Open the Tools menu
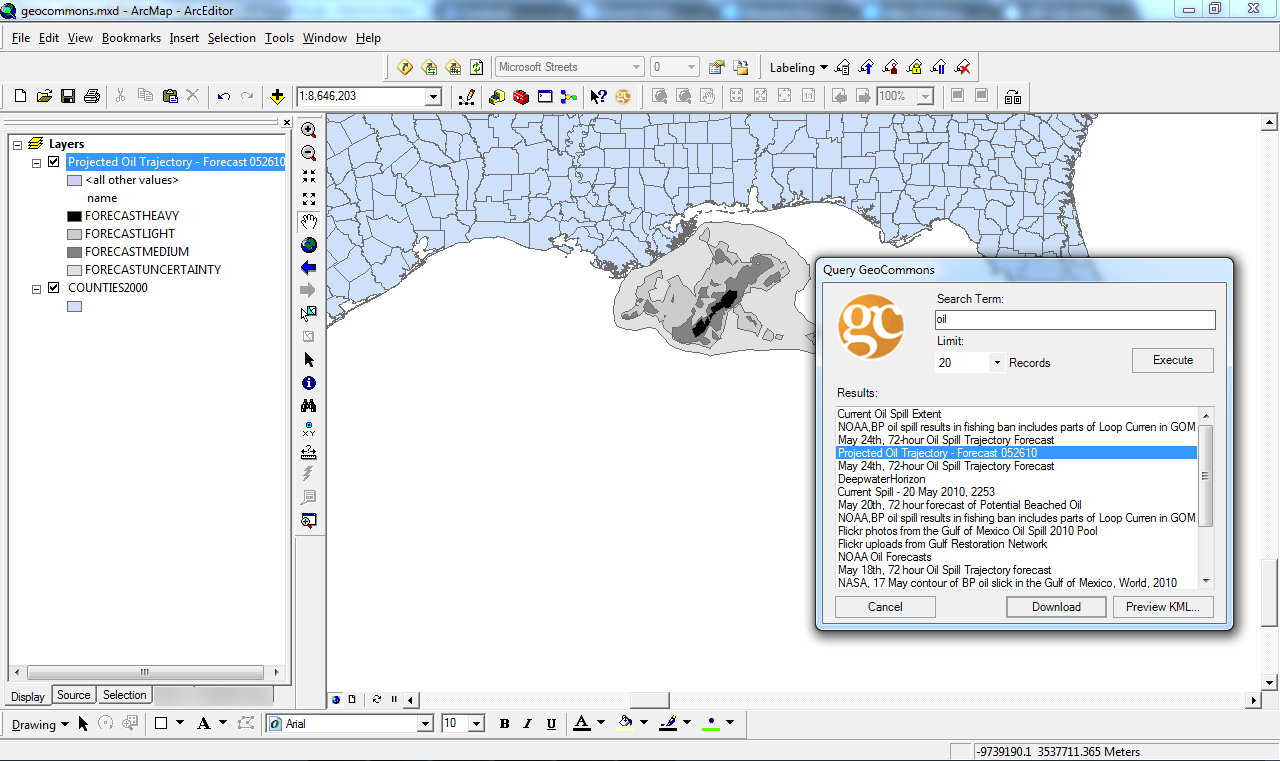Viewport: 1280px width, 761px height. coord(279,38)
